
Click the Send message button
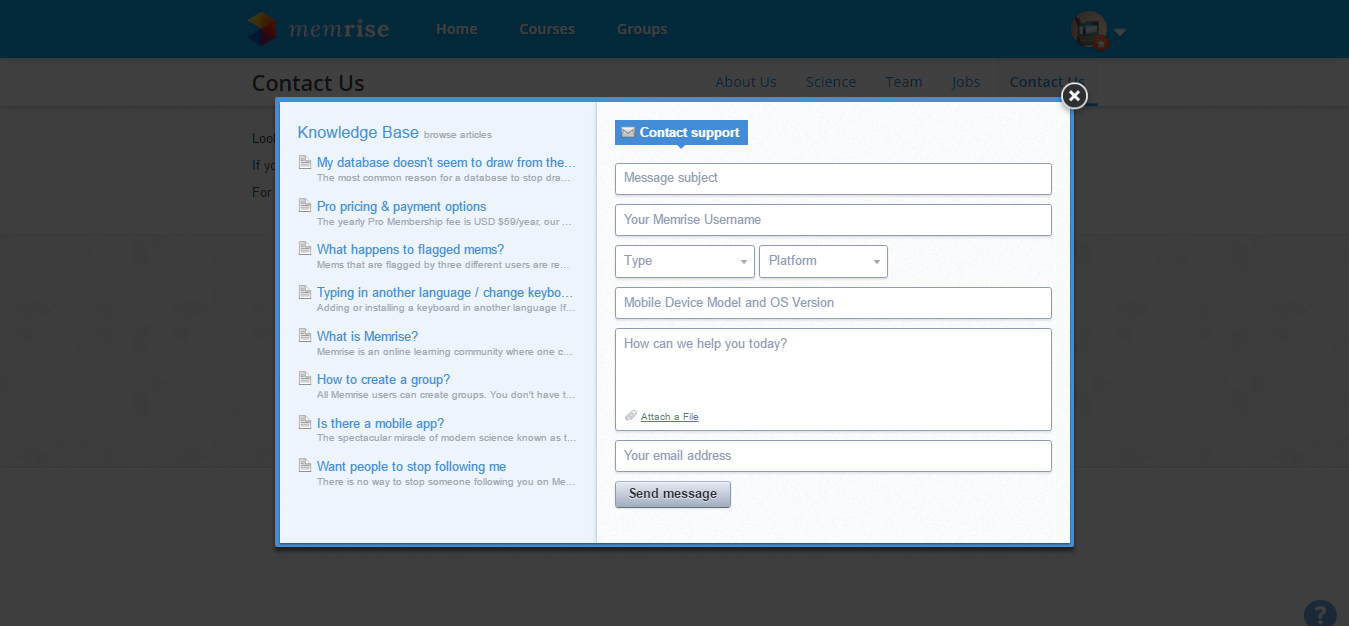coord(673,494)
